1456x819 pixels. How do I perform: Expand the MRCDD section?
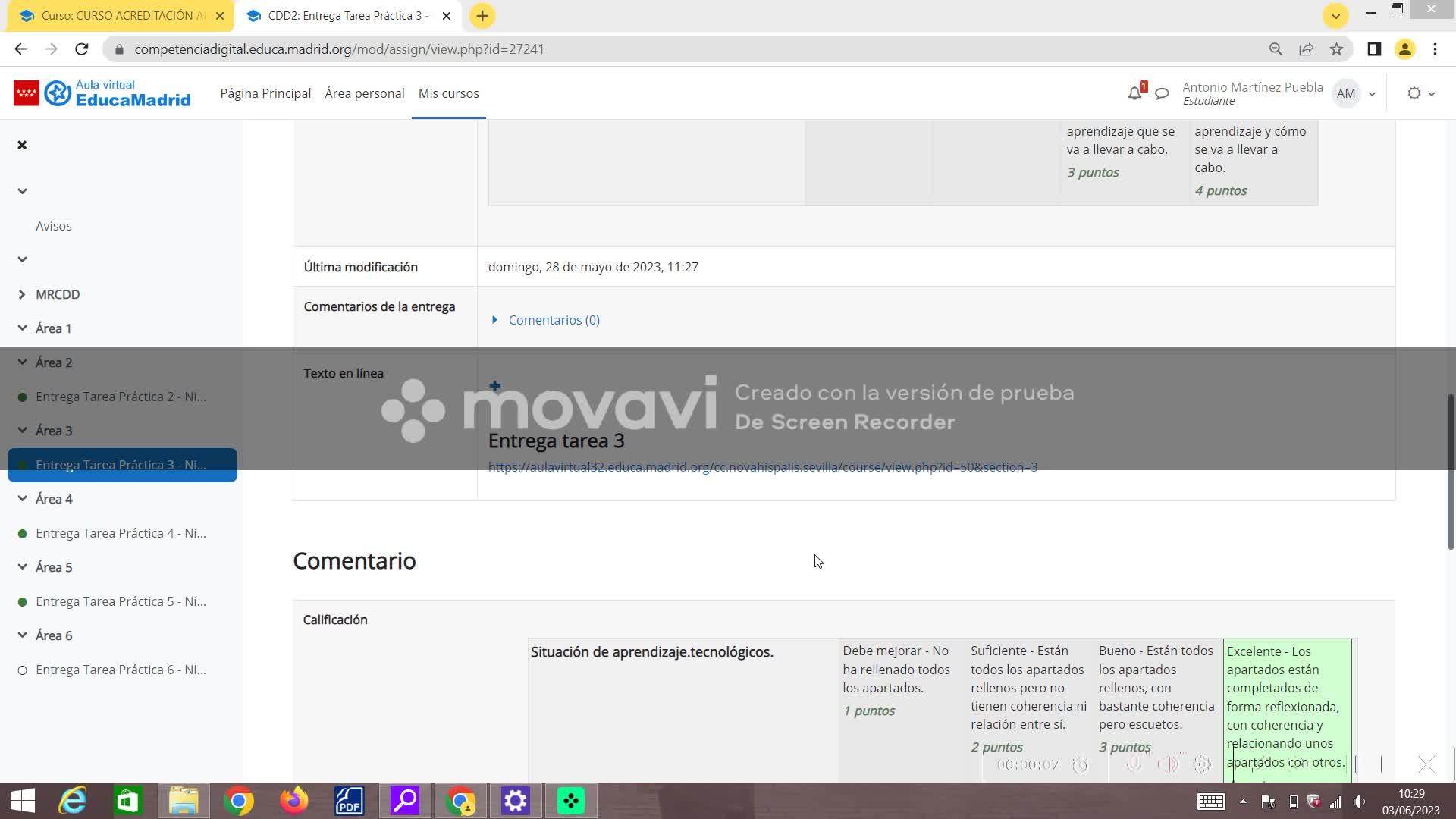(x=22, y=294)
